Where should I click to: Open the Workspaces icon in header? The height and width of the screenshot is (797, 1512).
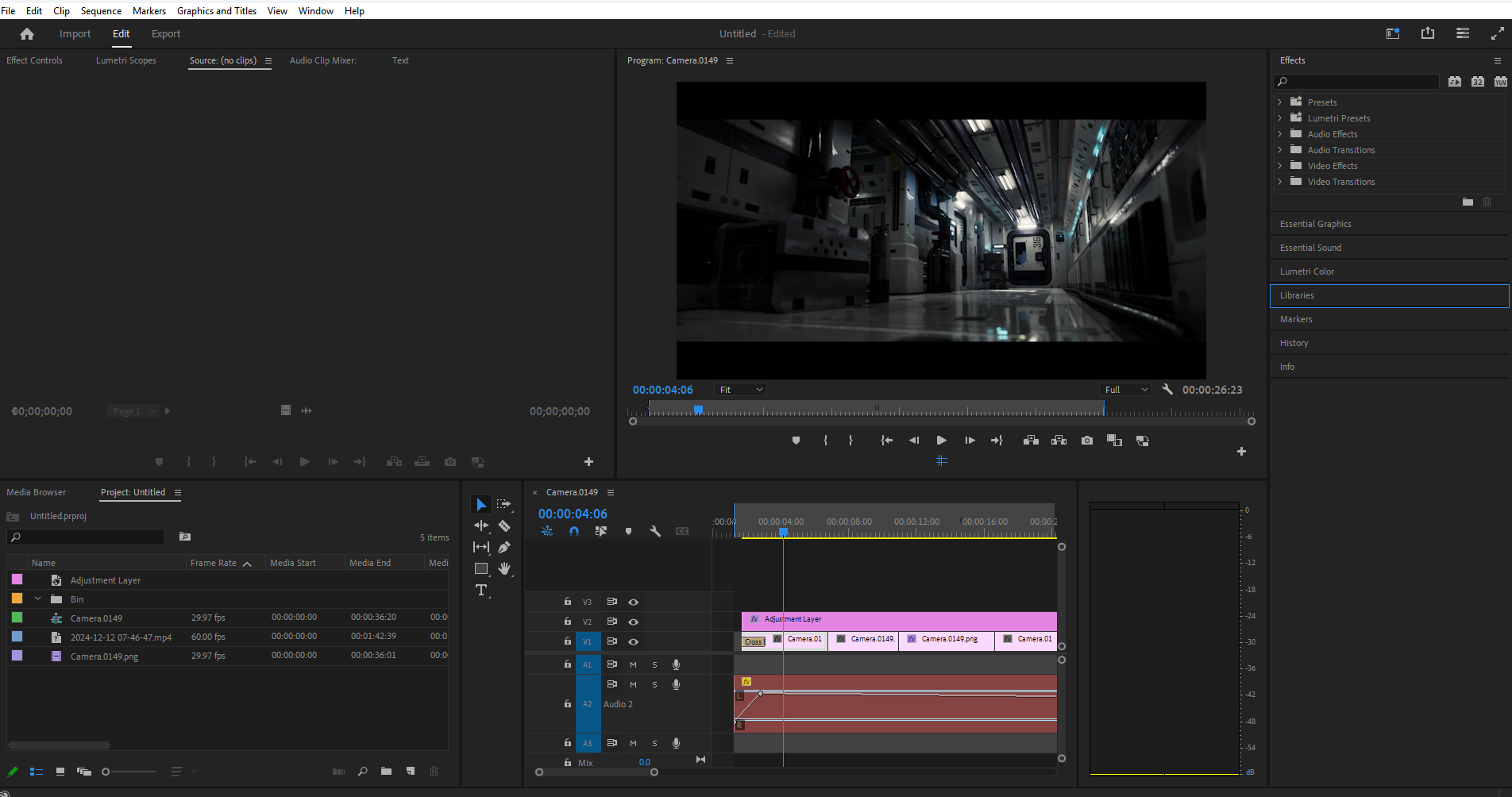1393,33
